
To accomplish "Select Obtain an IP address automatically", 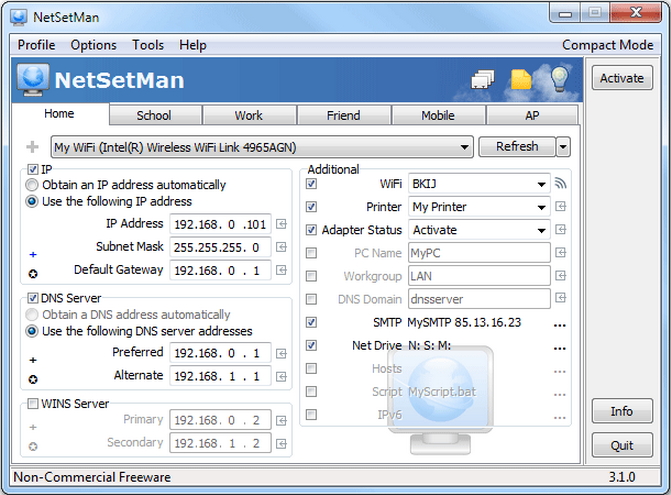I will tap(33, 185).
